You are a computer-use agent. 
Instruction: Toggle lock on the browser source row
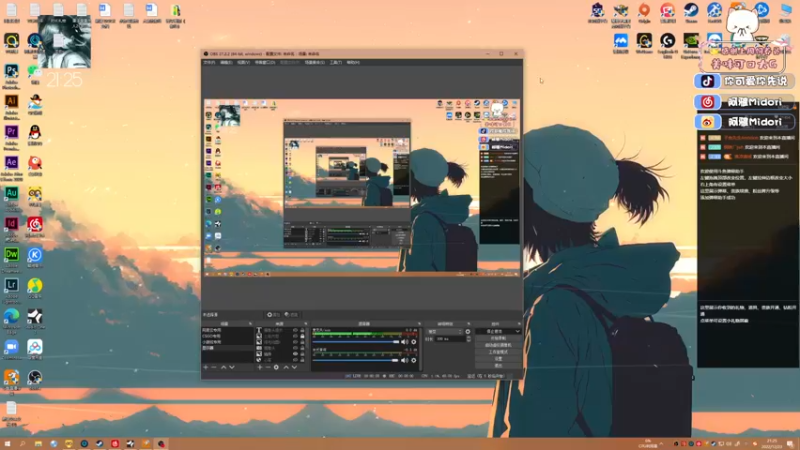tap(302, 360)
